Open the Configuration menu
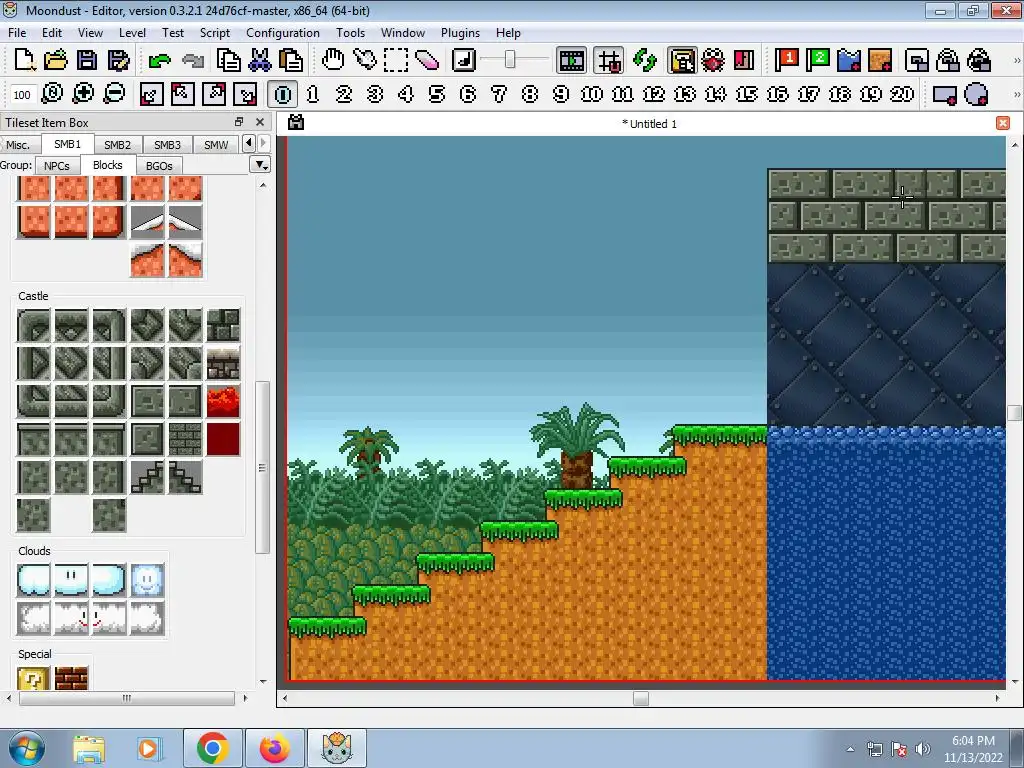Image resolution: width=1024 pixels, height=768 pixels. tap(283, 33)
